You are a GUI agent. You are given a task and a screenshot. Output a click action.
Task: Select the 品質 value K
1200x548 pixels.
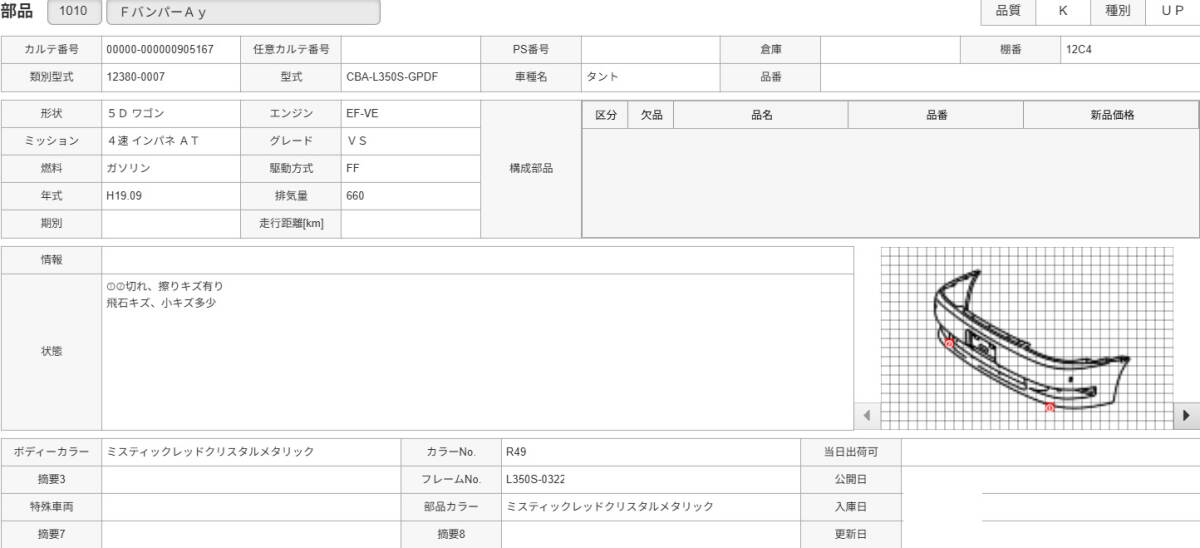(1063, 11)
